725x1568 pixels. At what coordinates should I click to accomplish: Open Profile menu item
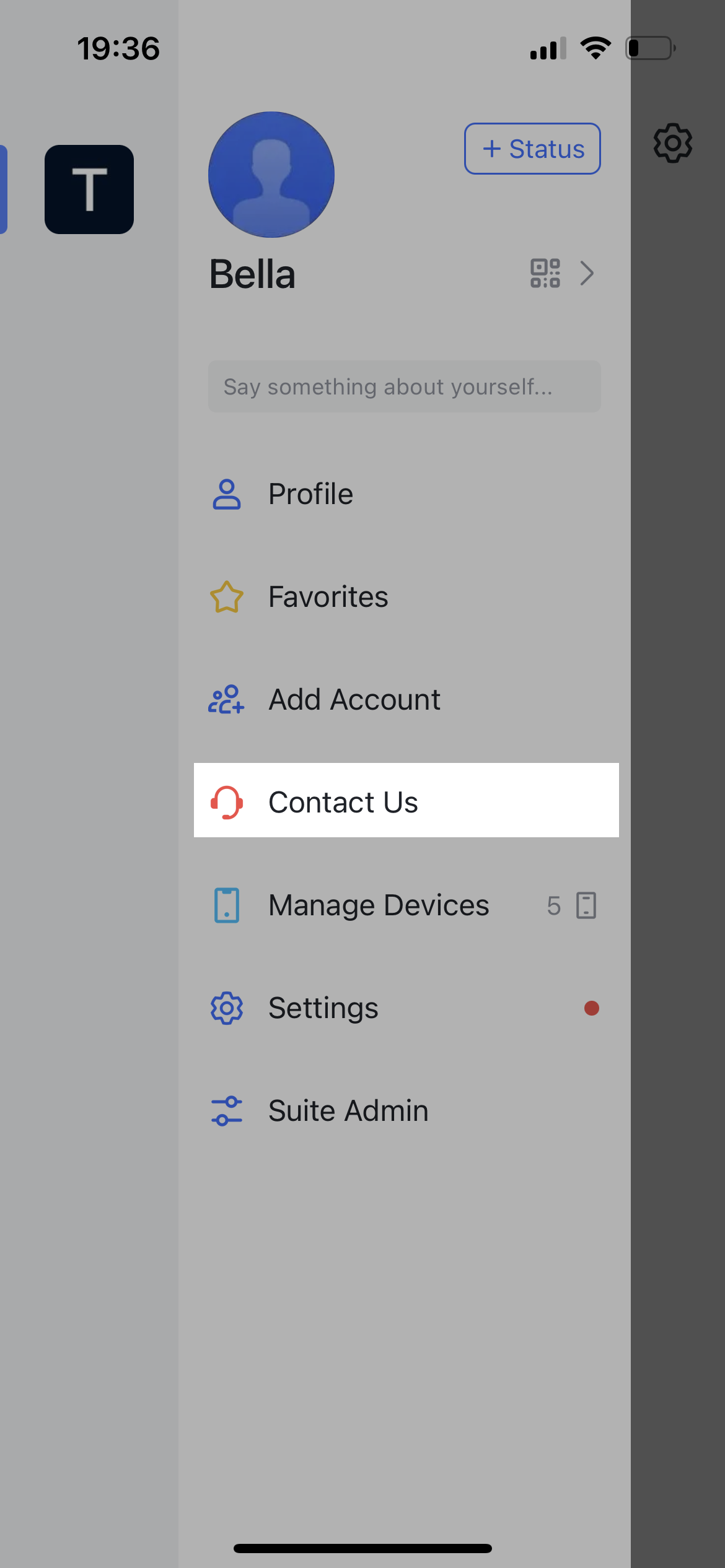310,494
